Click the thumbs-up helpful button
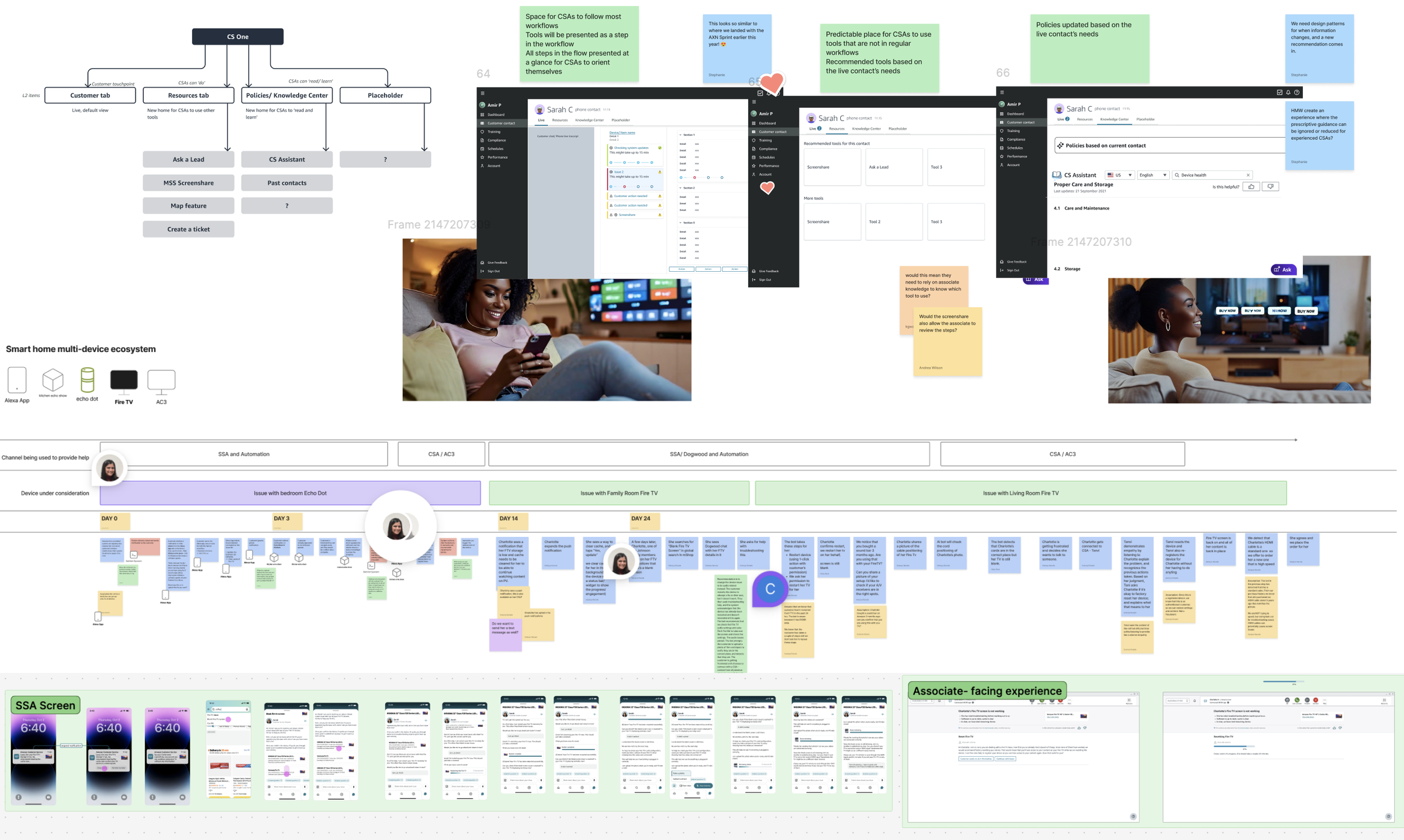The height and width of the screenshot is (840, 1404). [1251, 187]
